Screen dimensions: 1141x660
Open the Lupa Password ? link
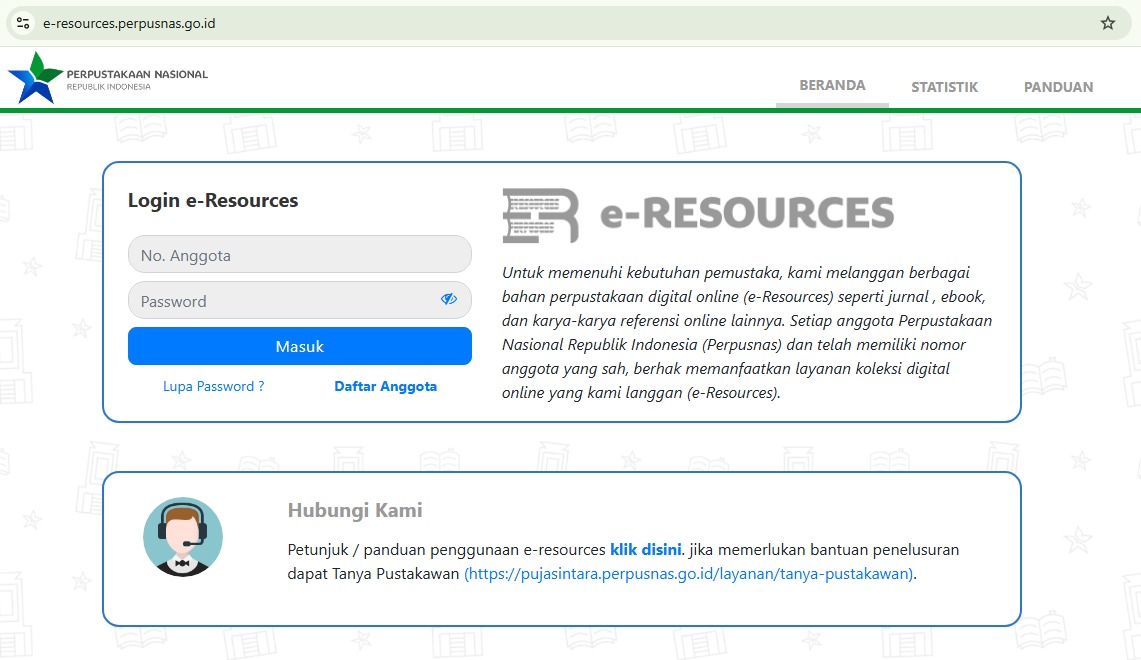point(213,386)
